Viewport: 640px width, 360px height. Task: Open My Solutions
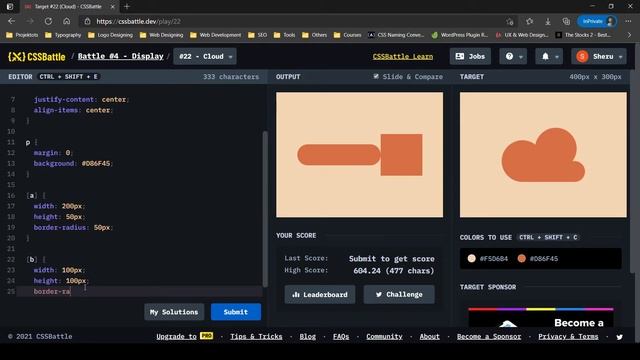(174, 312)
